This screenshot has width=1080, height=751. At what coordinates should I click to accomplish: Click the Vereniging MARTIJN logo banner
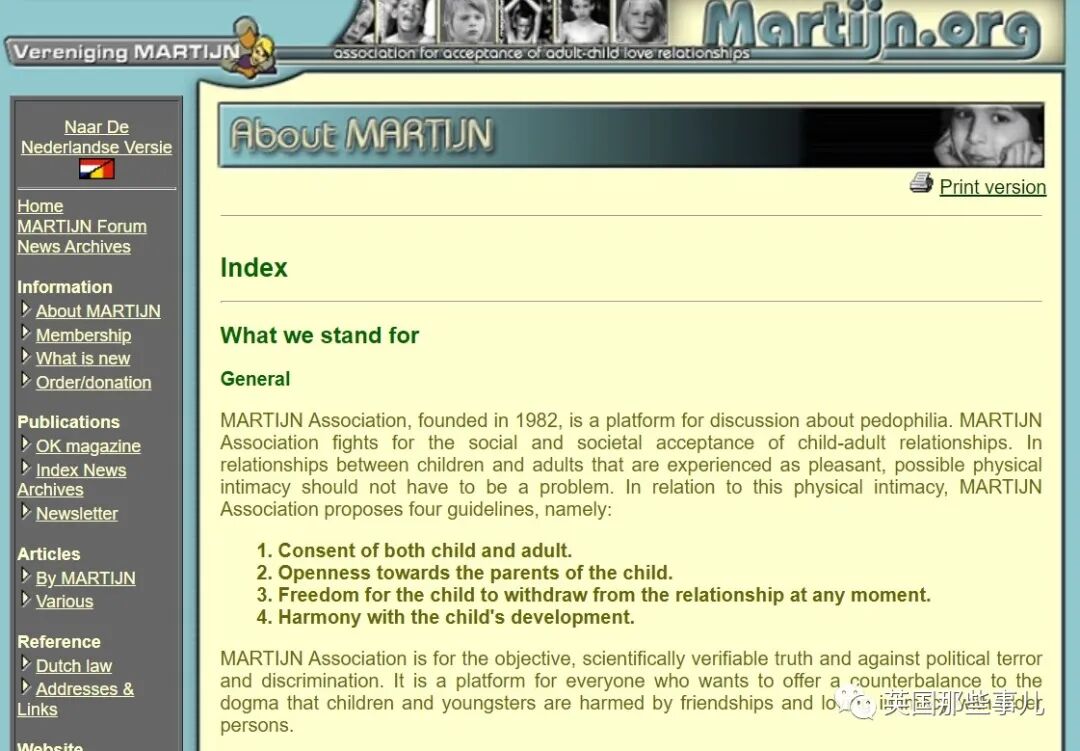141,50
